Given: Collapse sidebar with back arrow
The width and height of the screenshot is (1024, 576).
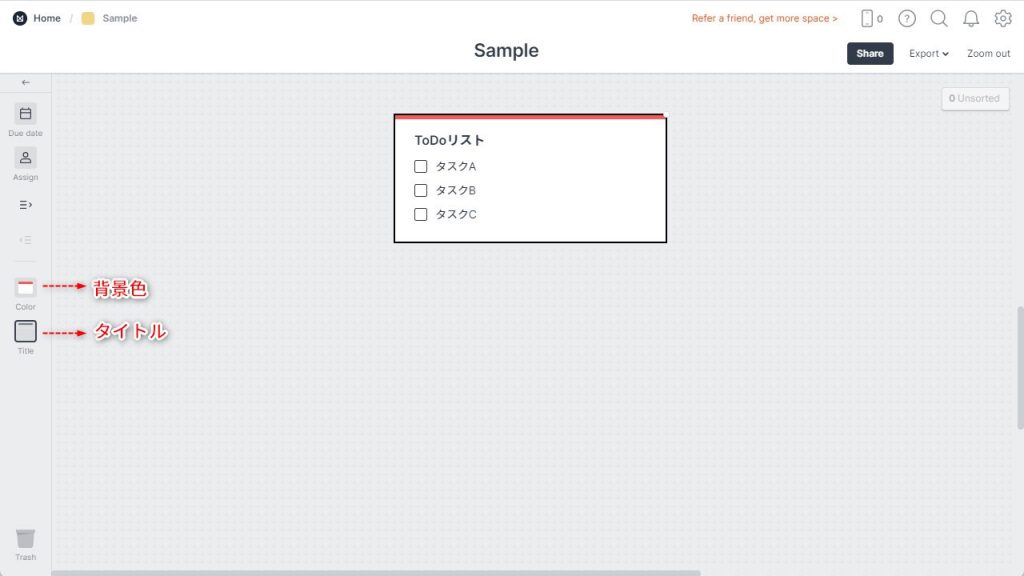Looking at the screenshot, I should coord(25,82).
